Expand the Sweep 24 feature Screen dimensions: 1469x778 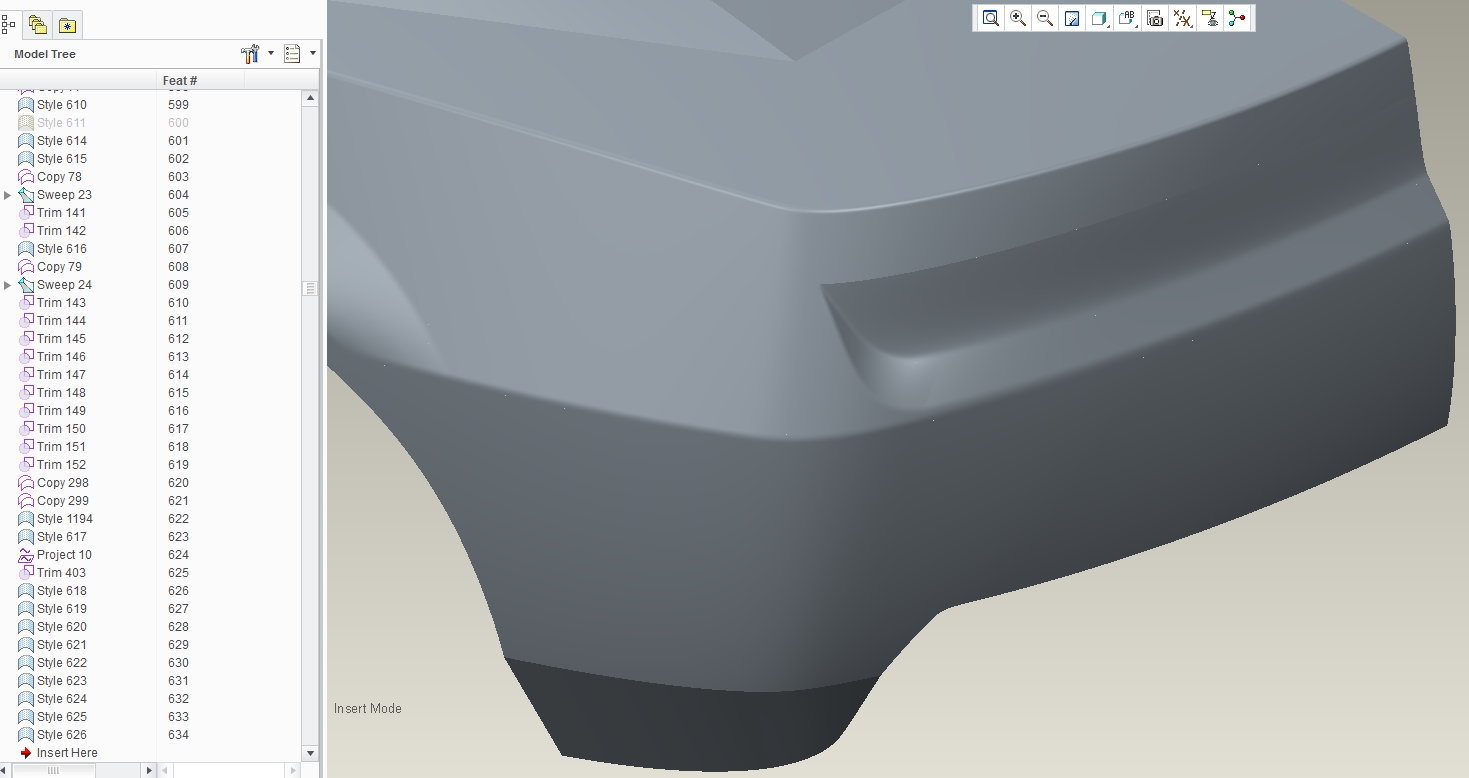8,285
